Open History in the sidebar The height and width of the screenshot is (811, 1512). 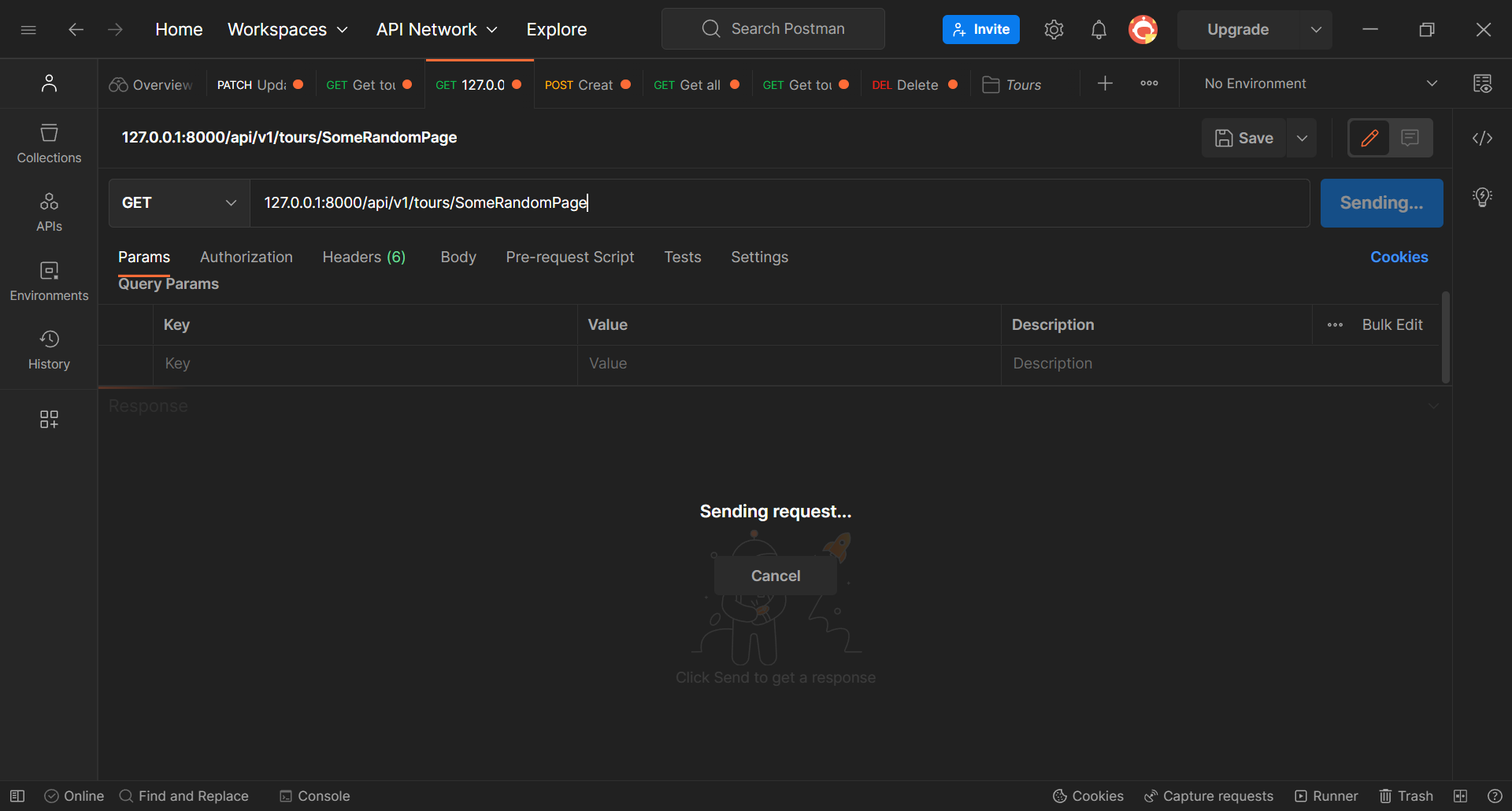pyautogui.click(x=49, y=350)
